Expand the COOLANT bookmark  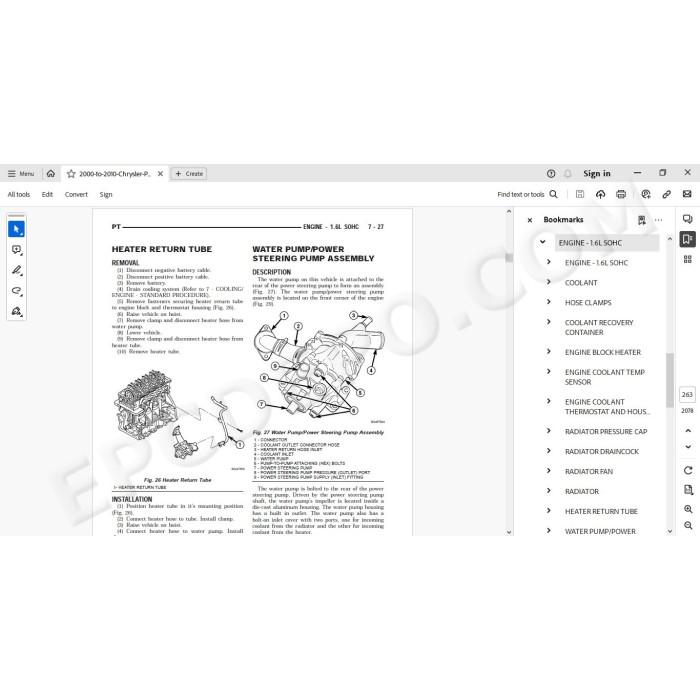[549, 282]
